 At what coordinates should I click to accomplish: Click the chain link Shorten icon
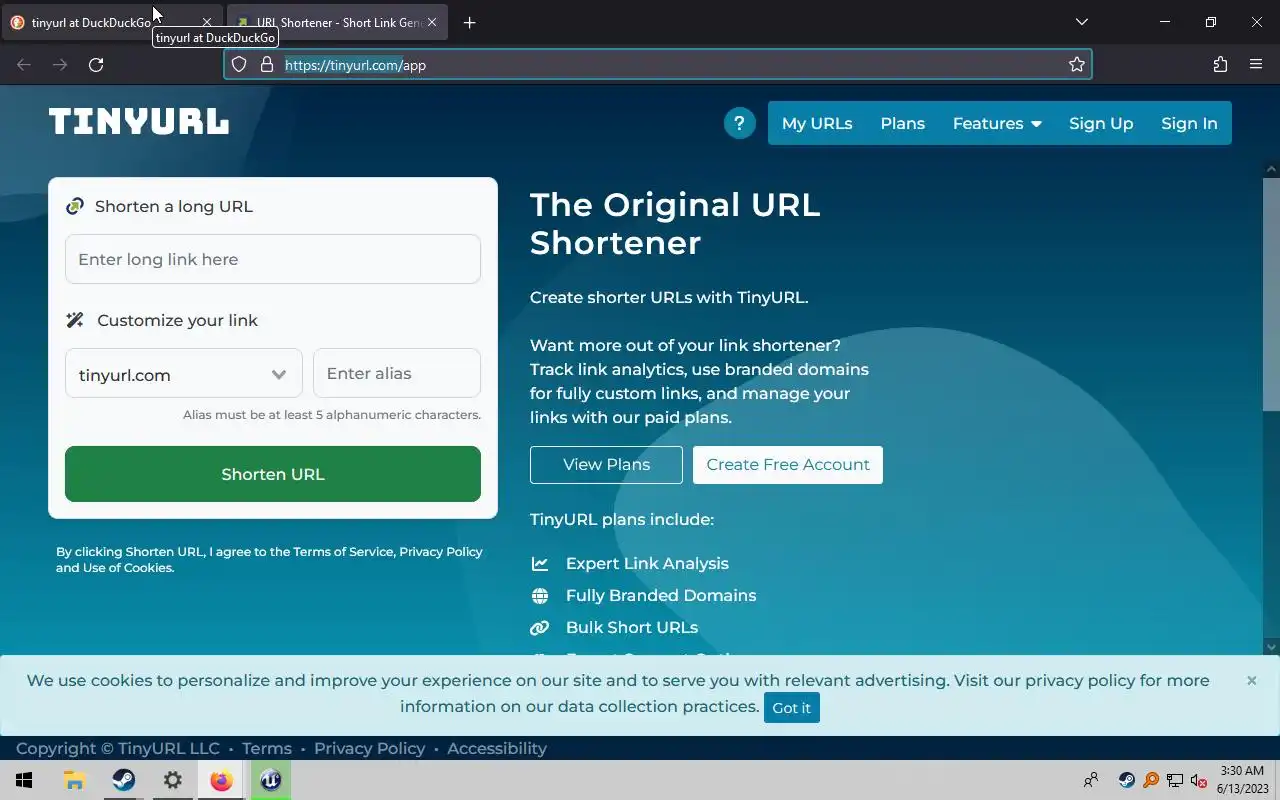coord(75,206)
